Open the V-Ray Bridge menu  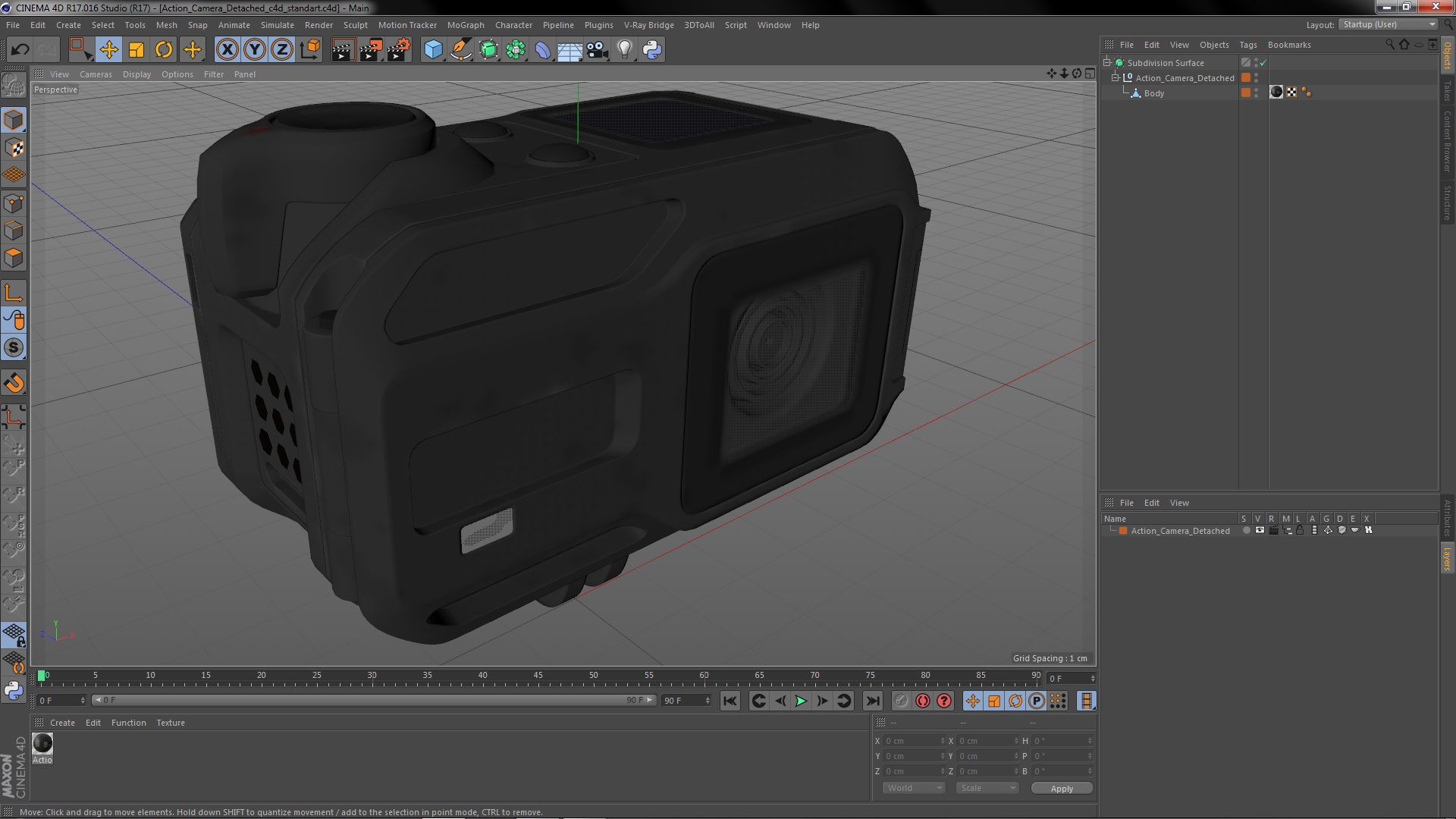(648, 25)
